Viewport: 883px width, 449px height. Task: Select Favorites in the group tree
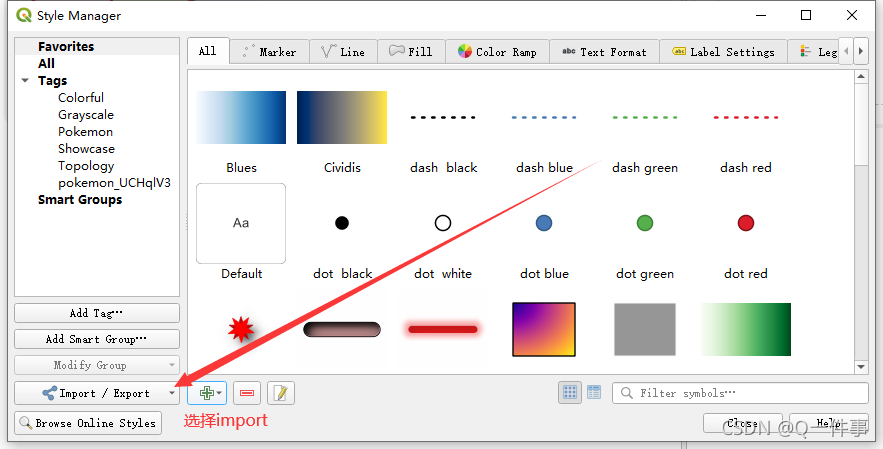coord(66,47)
